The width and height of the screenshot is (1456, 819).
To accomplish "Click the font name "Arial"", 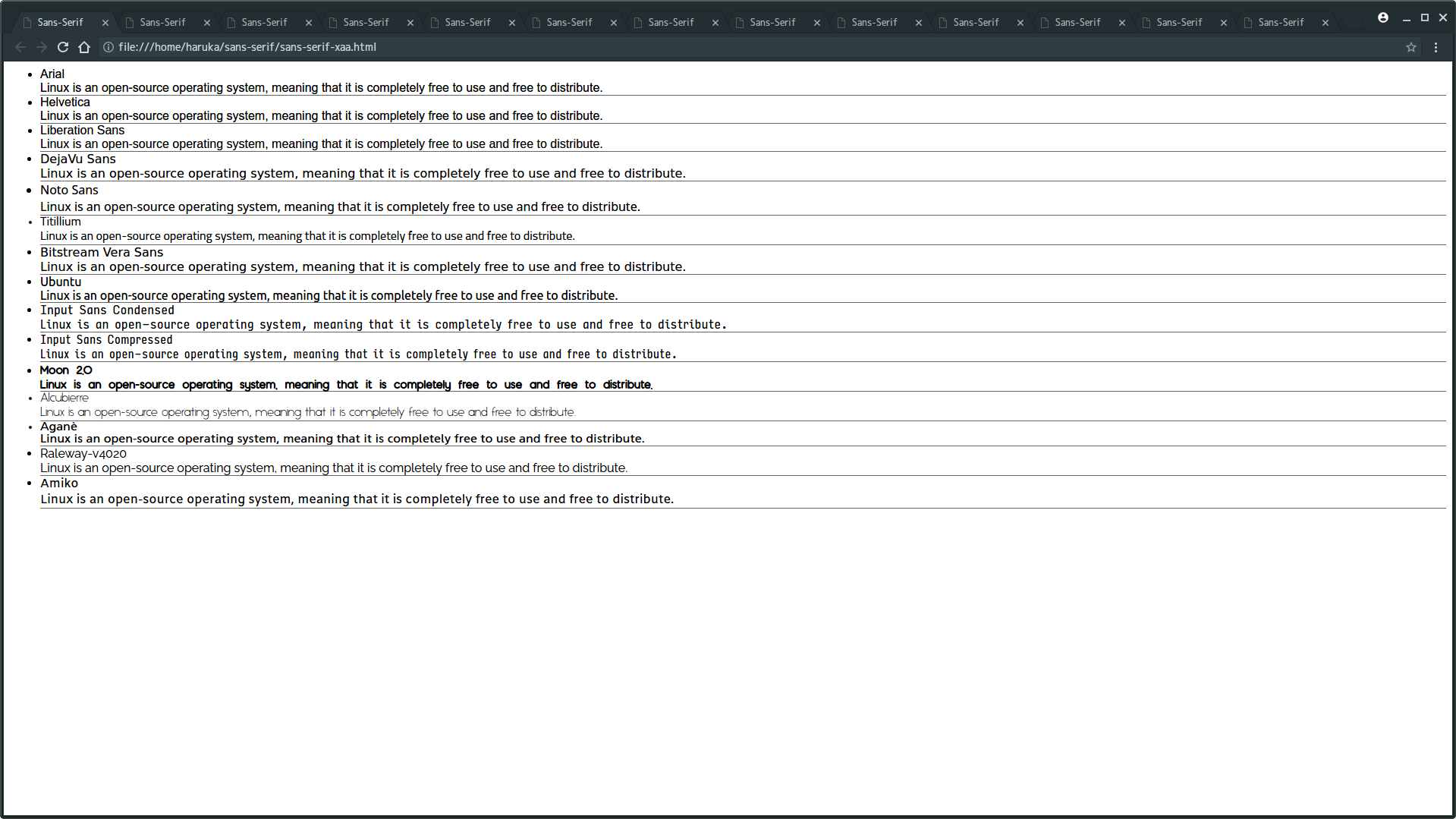I will tap(52, 74).
